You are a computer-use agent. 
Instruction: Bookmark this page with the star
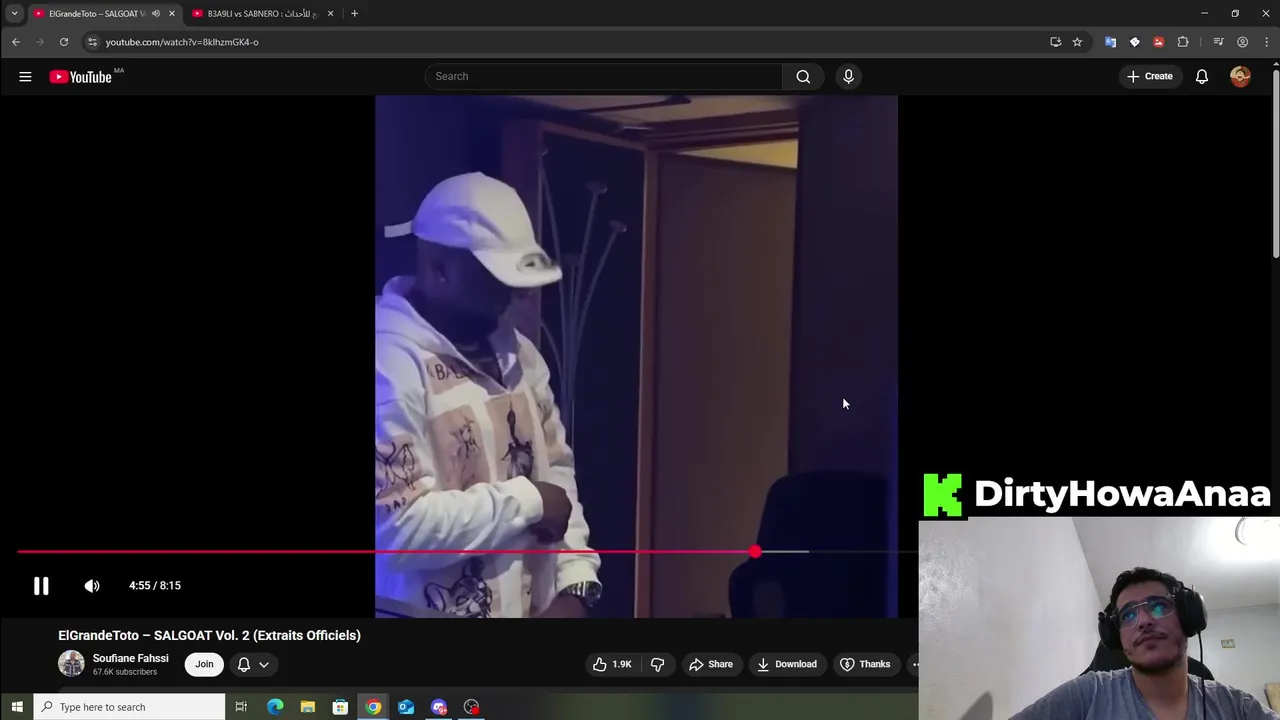click(1077, 42)
